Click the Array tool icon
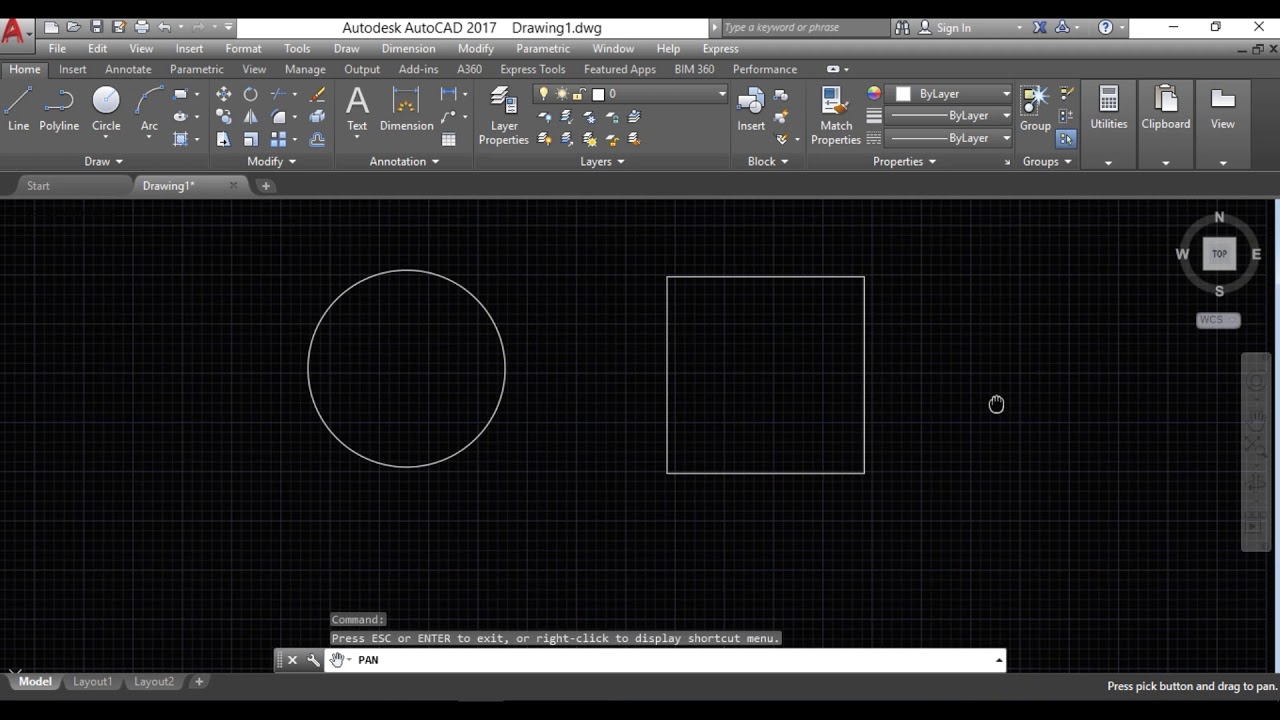This screenshot has height=720, width=1280. (x=279, y=140)
